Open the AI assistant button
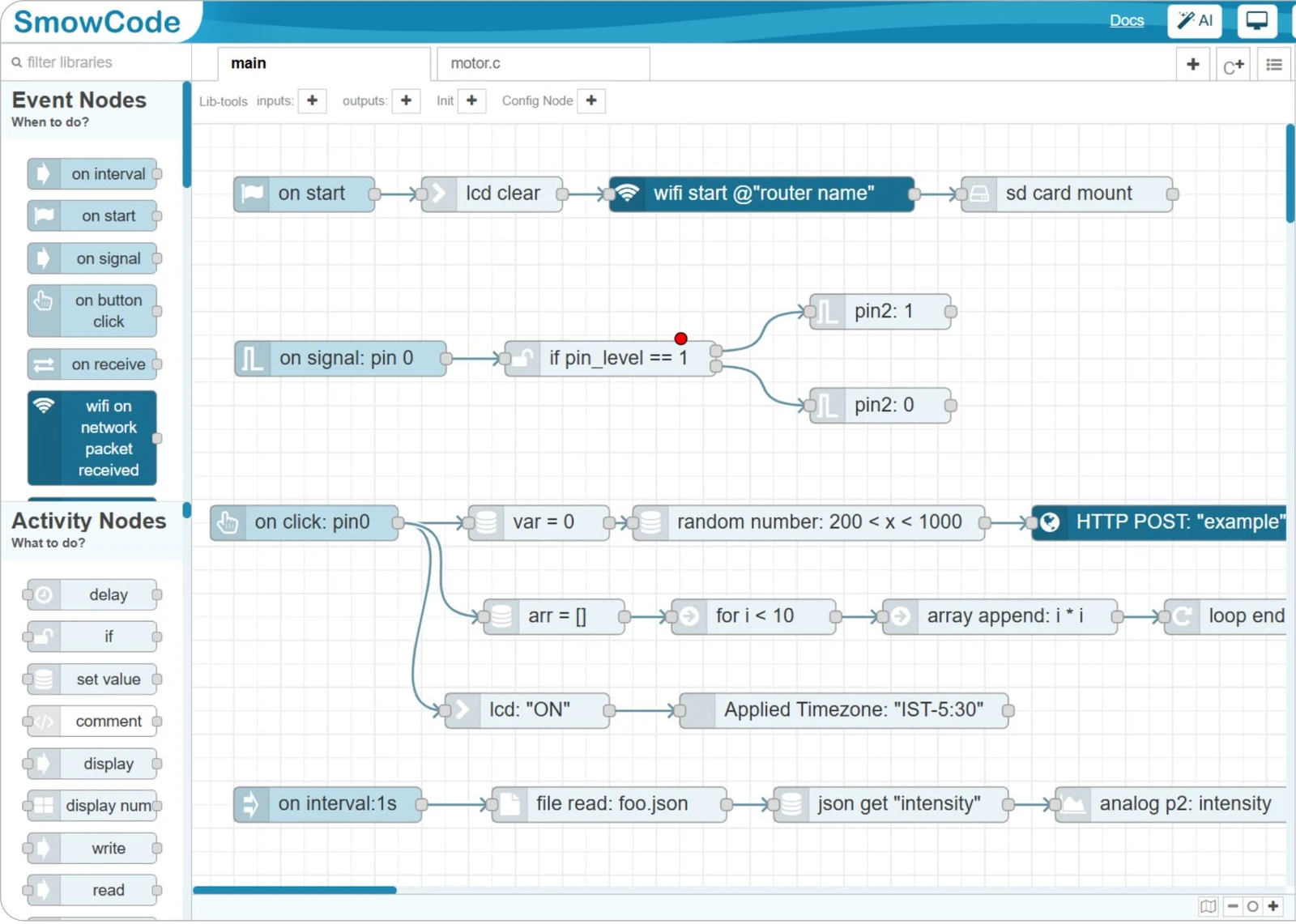Screen dimensions: 1296x924 1195,21
